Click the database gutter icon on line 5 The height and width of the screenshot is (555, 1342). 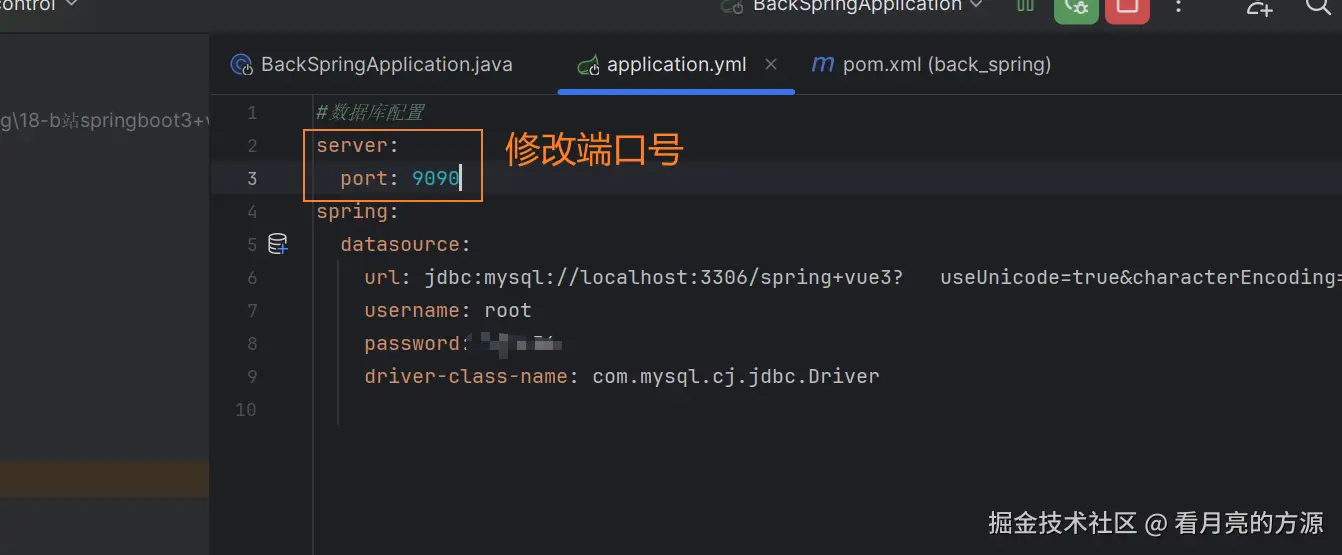click(278, 244)
